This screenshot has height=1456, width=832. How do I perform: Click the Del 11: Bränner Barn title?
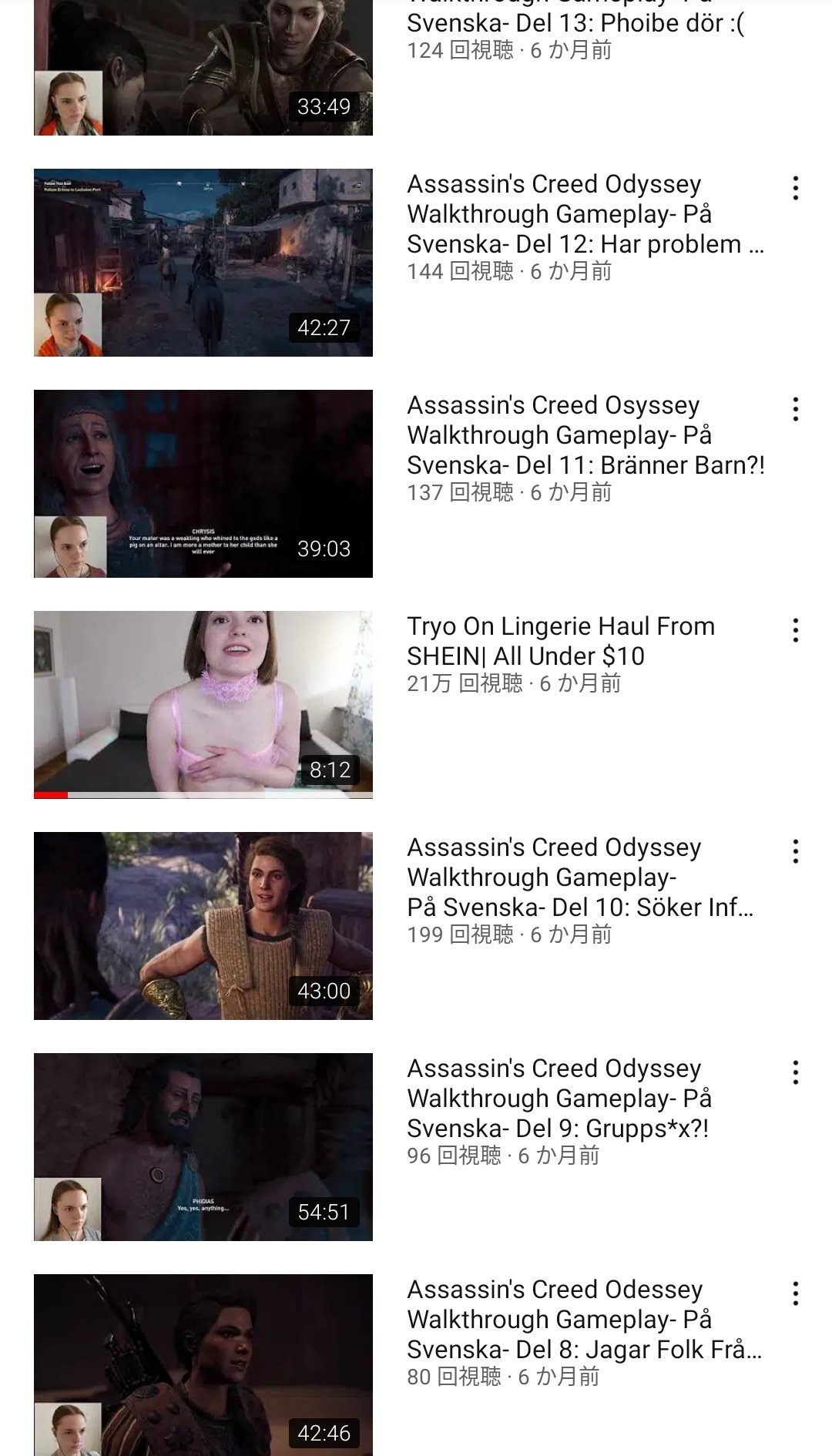click(585, 435)
